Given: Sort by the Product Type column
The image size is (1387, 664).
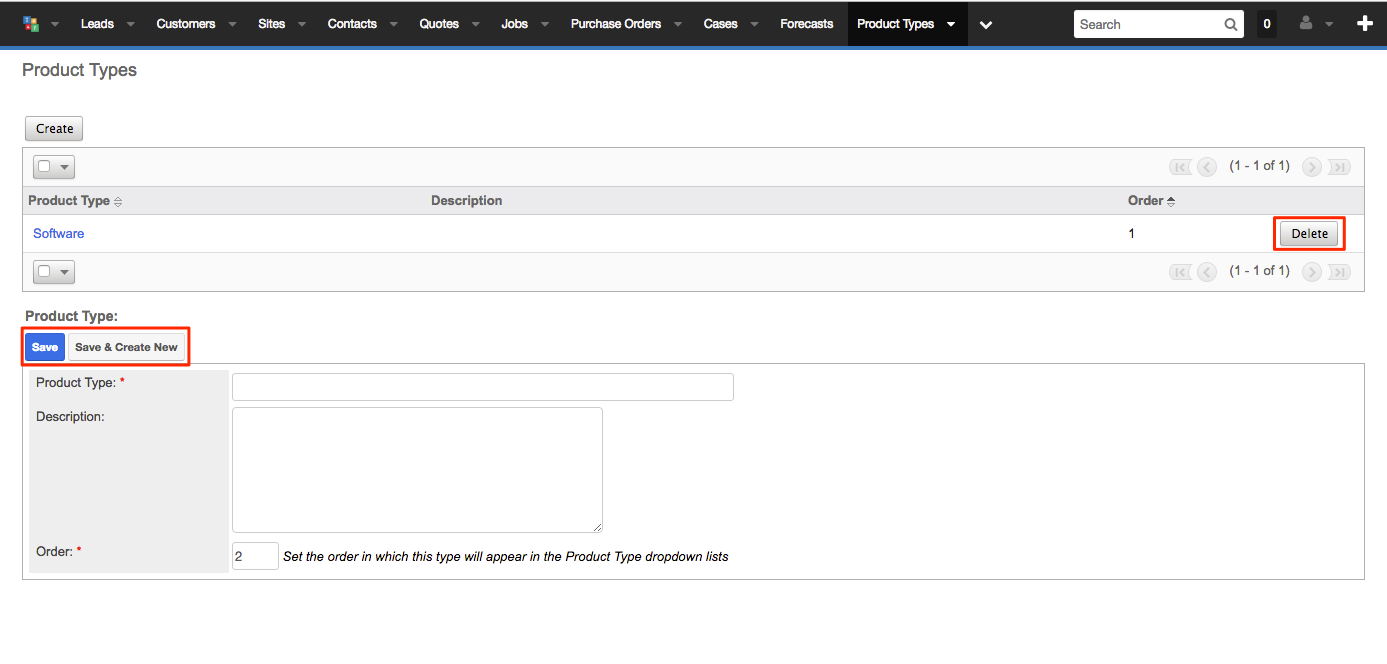Looking at the screenshot, I should point(75,201).
